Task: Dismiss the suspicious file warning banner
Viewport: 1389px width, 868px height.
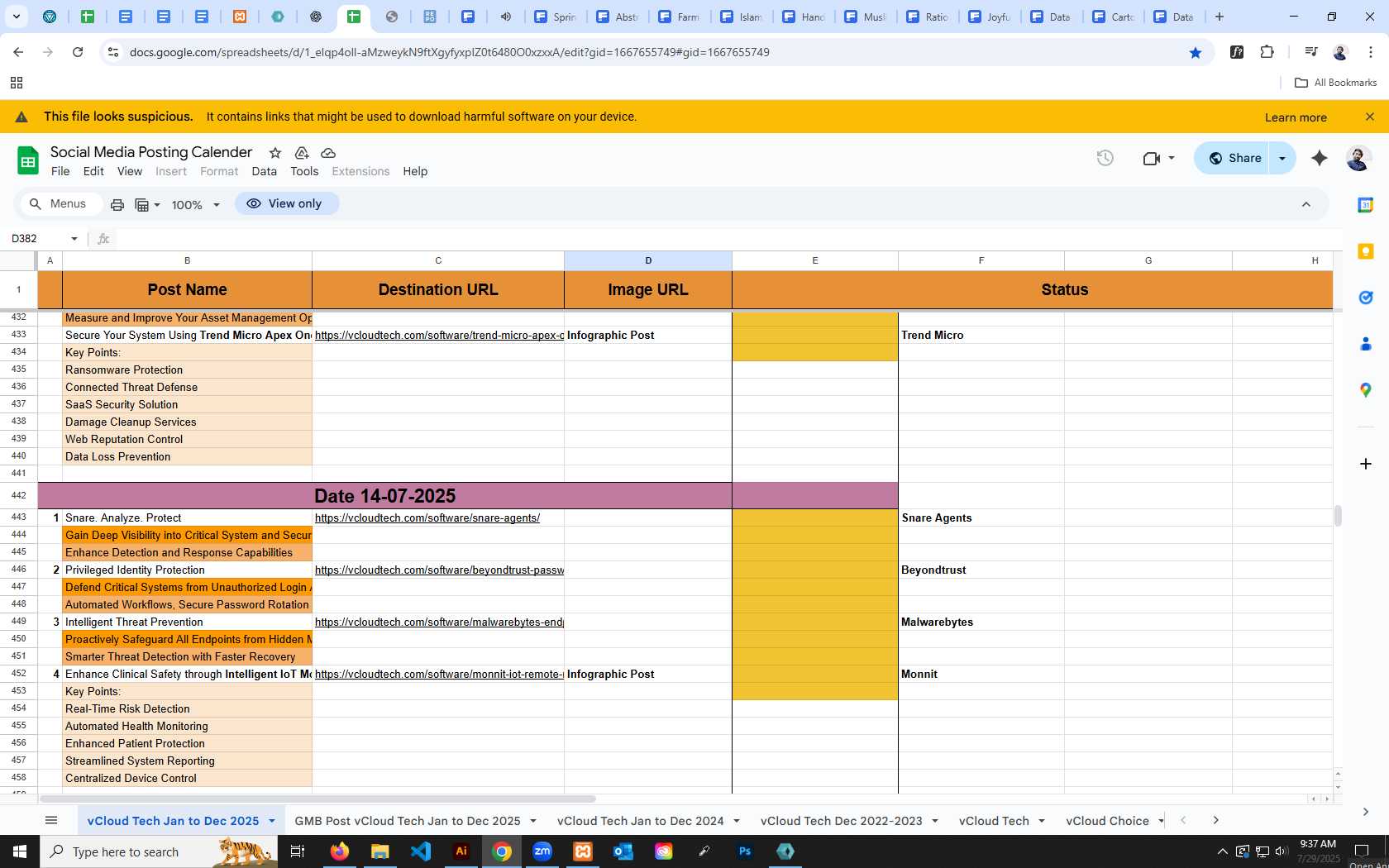Action: click(1370, 117)
